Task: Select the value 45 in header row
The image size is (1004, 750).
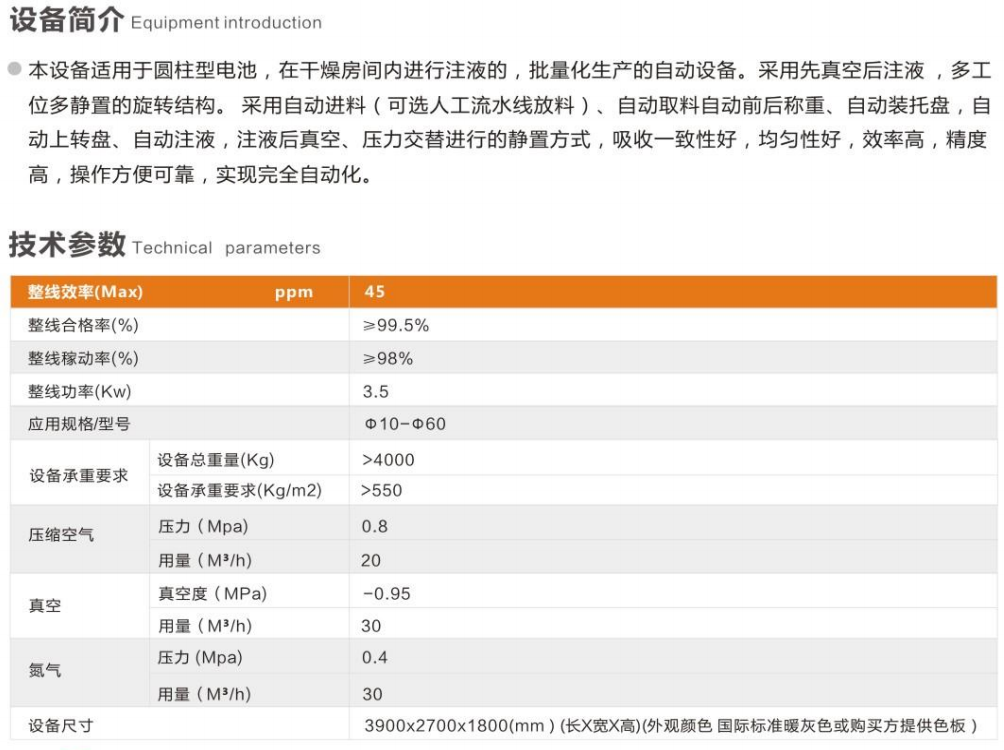Action: point(375,292)
